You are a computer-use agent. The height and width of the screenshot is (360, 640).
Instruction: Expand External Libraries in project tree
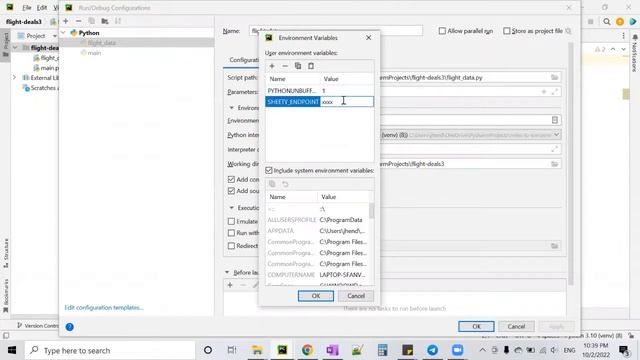[x=14, y=78]
